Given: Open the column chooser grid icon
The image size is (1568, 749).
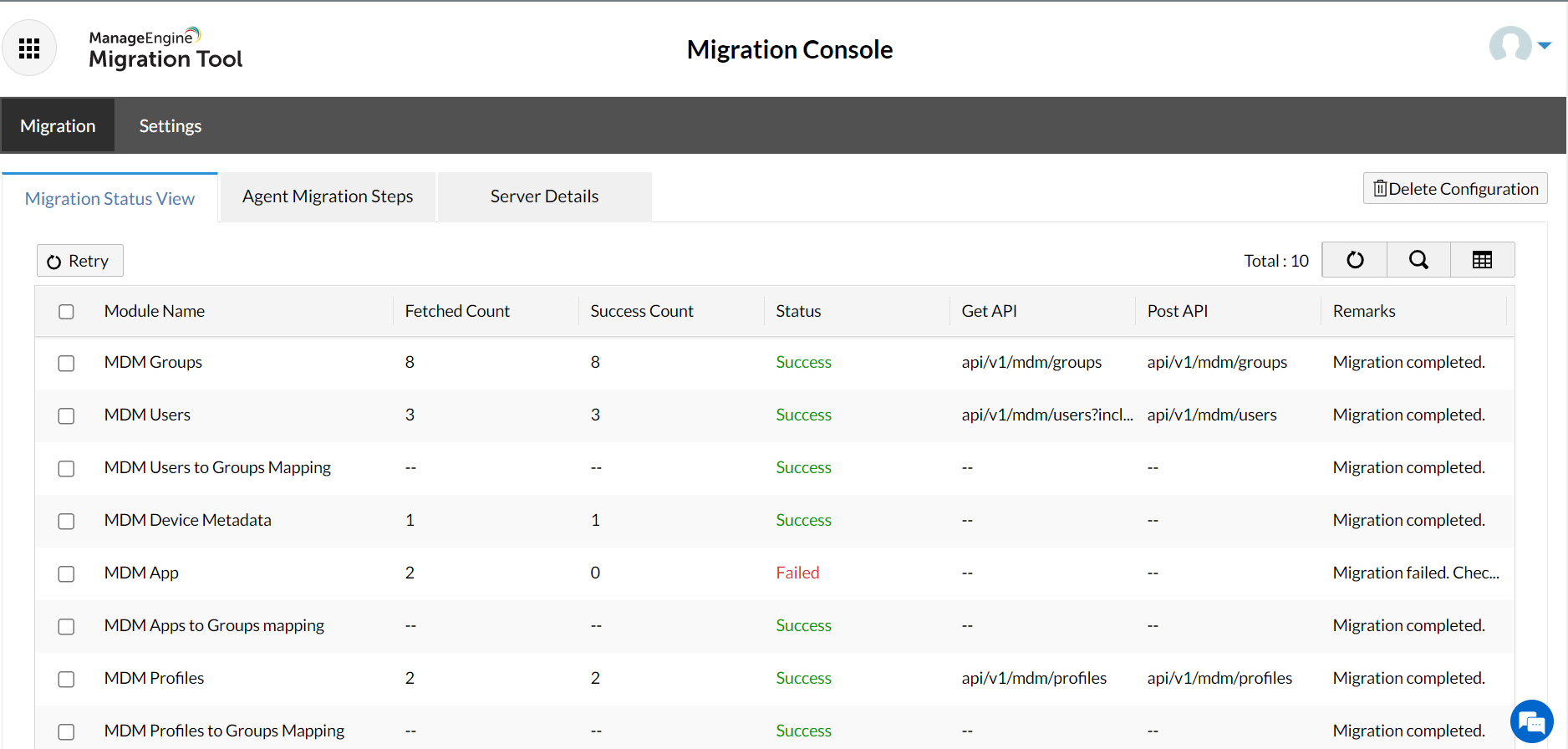Looking at the screenshot, I should coord(1482,260).
